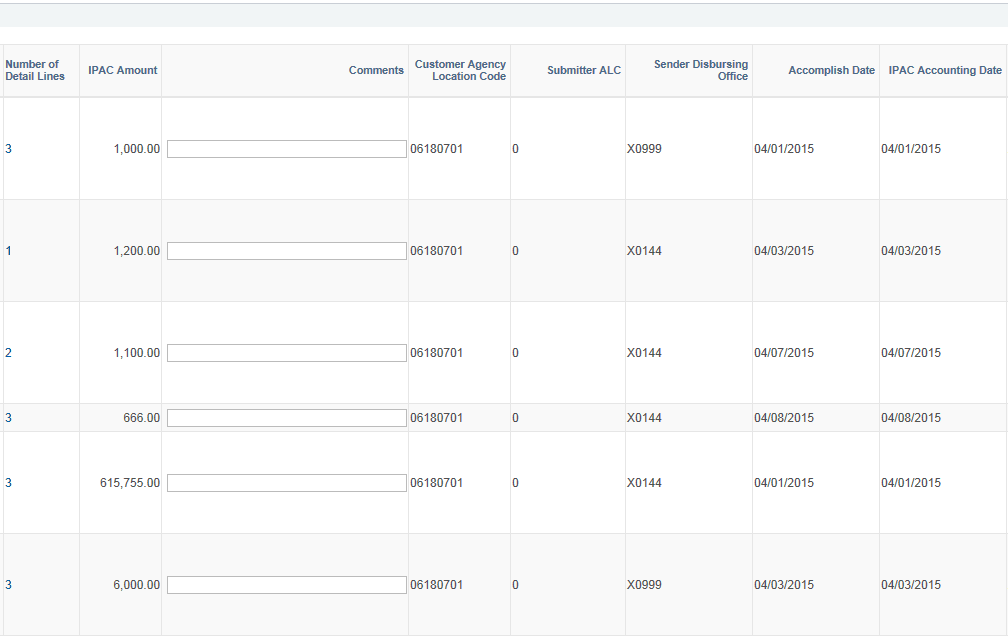
Task: Open detail lines for the 1,000.00 IPAC entry
Action: coord(8,148)
